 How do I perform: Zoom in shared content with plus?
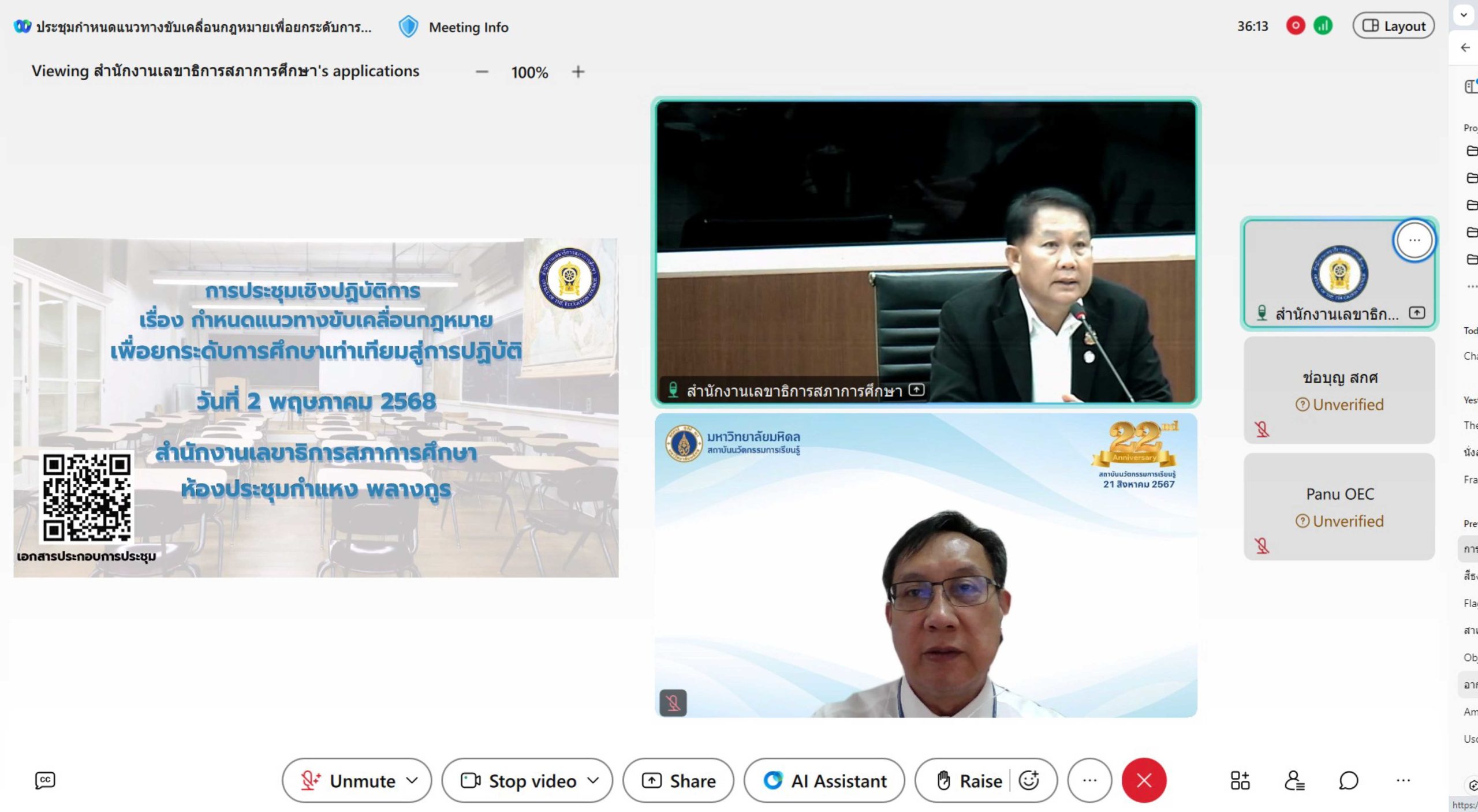tap(578, 72)
